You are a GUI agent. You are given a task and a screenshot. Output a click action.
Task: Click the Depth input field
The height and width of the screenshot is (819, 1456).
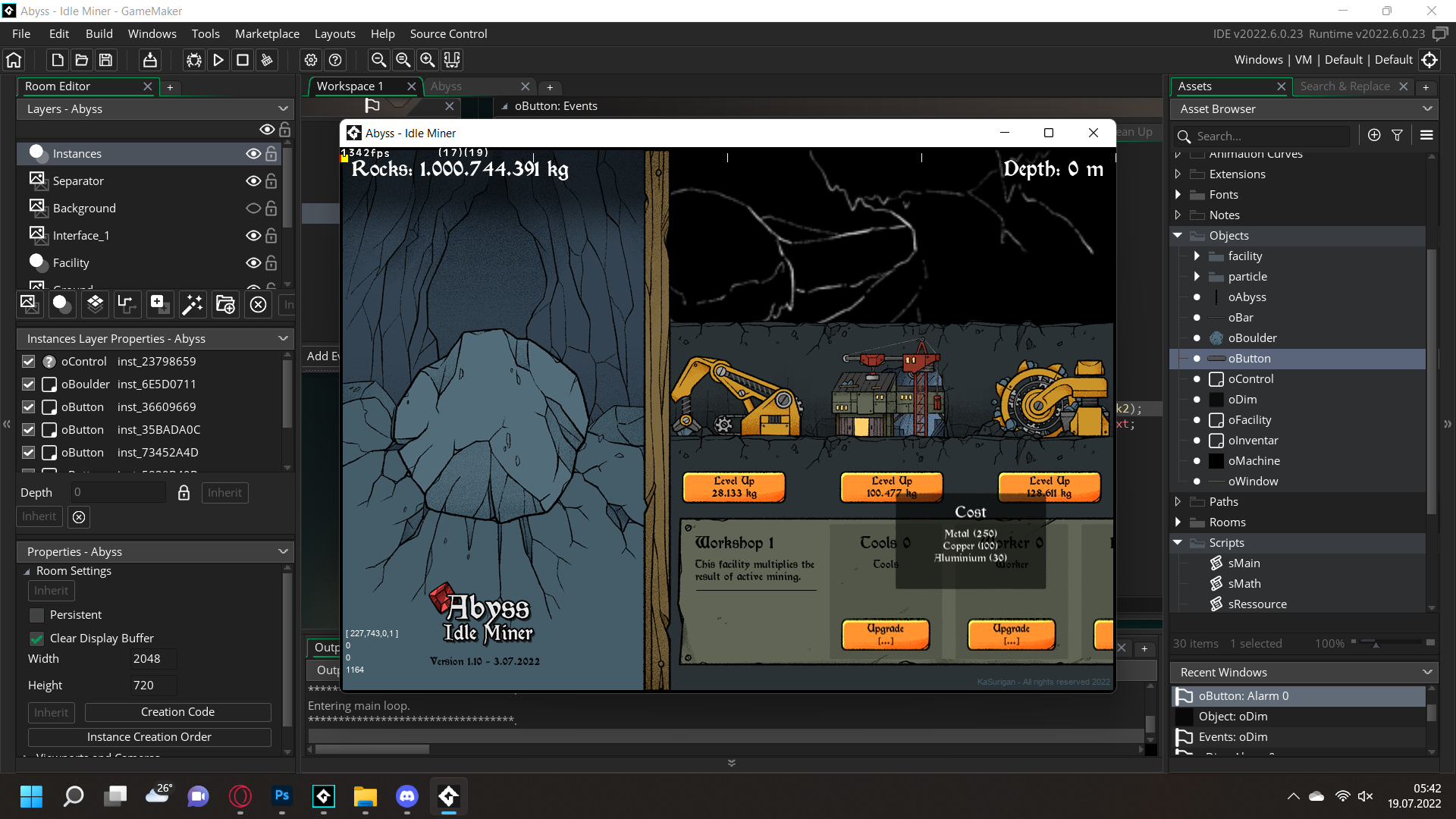click(x=118, y=491)
